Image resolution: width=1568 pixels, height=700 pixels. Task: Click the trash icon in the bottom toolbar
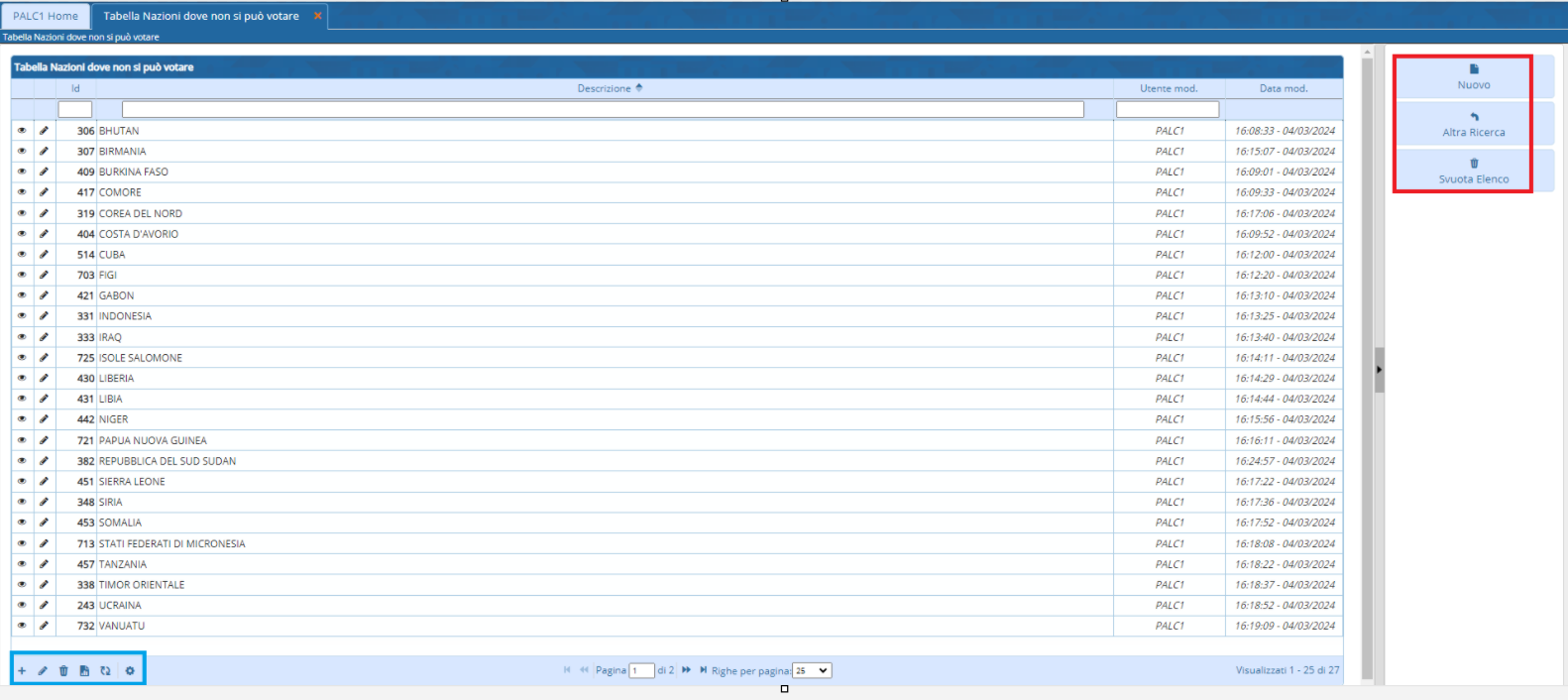point(63,671)
